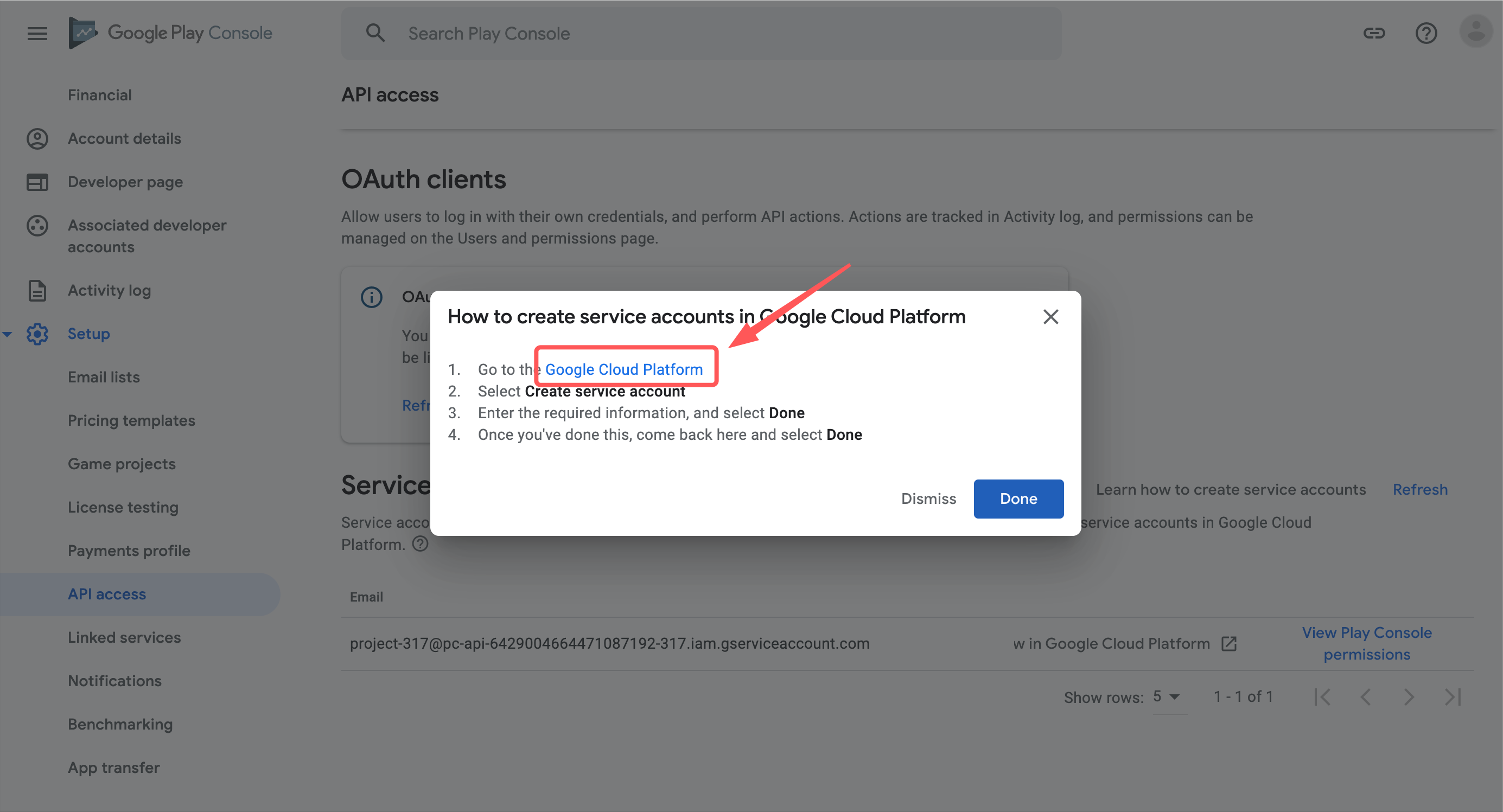Click the OAuth clients heading
The height and width of the screenshot is (812, 1503).
424,179
